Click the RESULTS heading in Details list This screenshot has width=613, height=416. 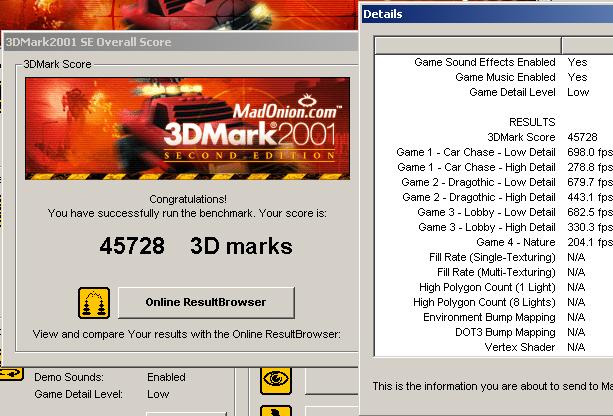click(532, 122)
